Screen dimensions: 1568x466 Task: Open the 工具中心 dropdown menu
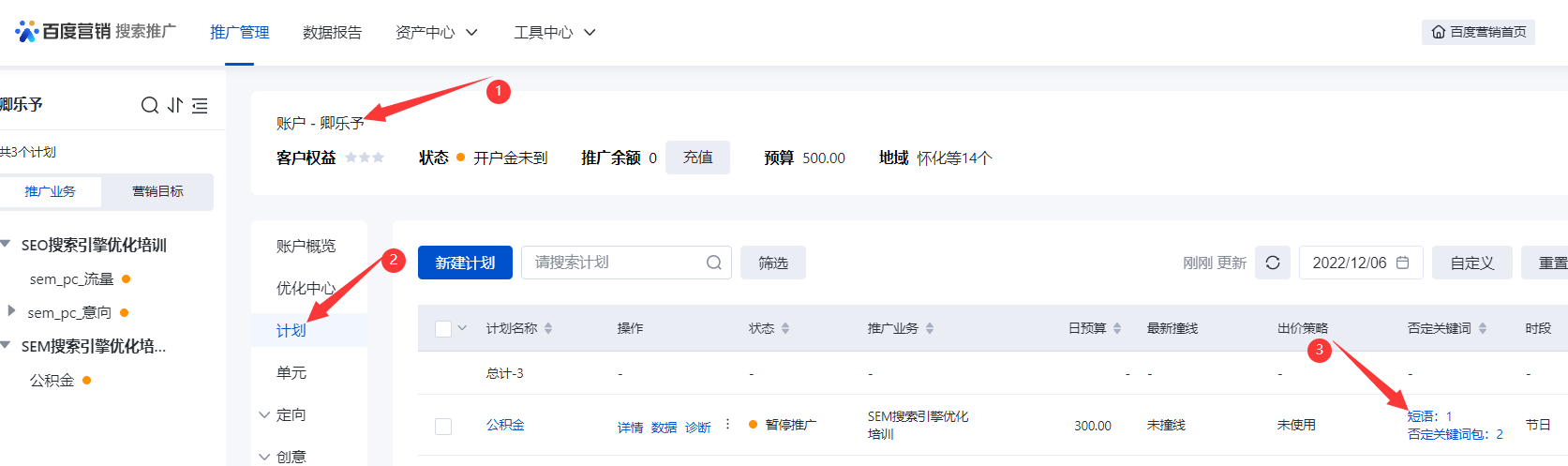(x=555, y=32)
